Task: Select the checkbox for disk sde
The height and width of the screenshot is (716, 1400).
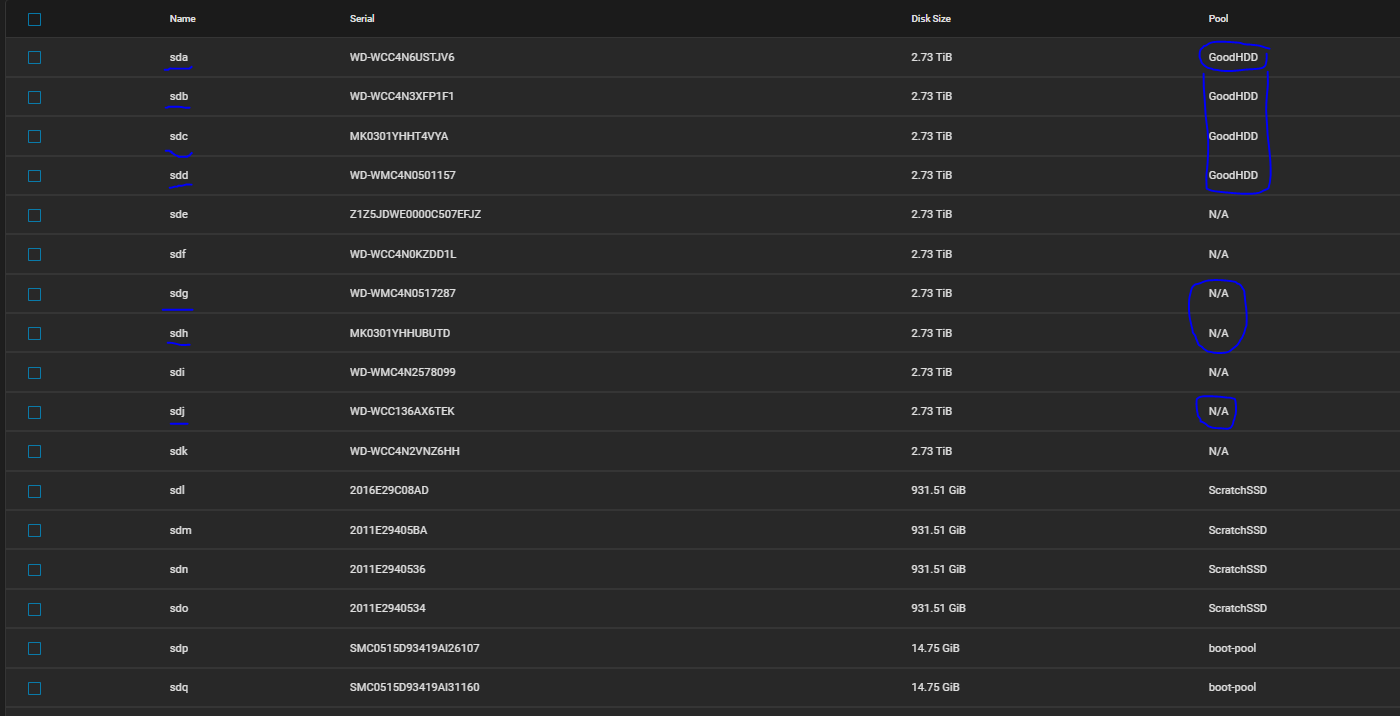Action: [x=35, y=215]
